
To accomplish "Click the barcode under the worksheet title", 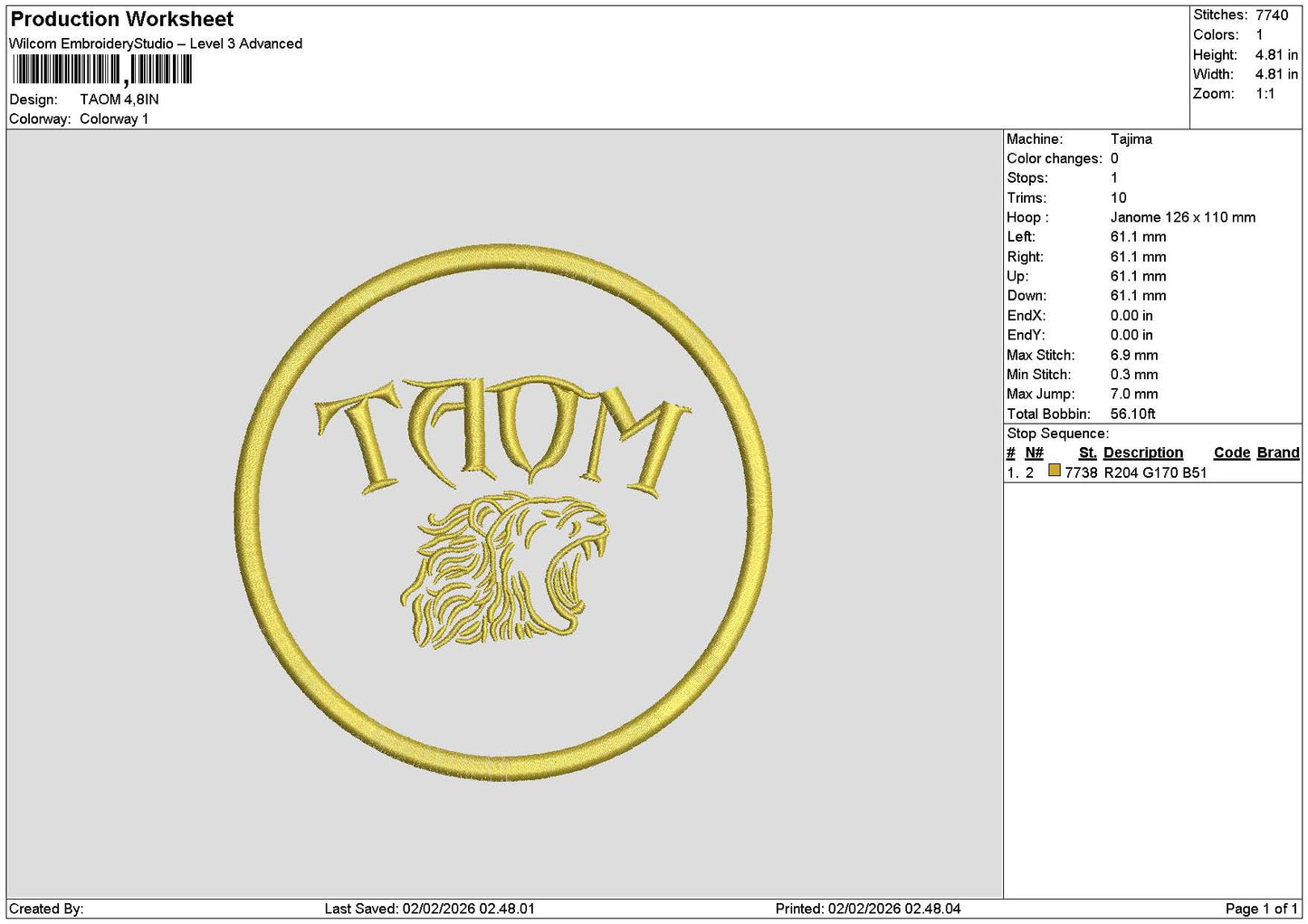I will (x=102, y=70).
